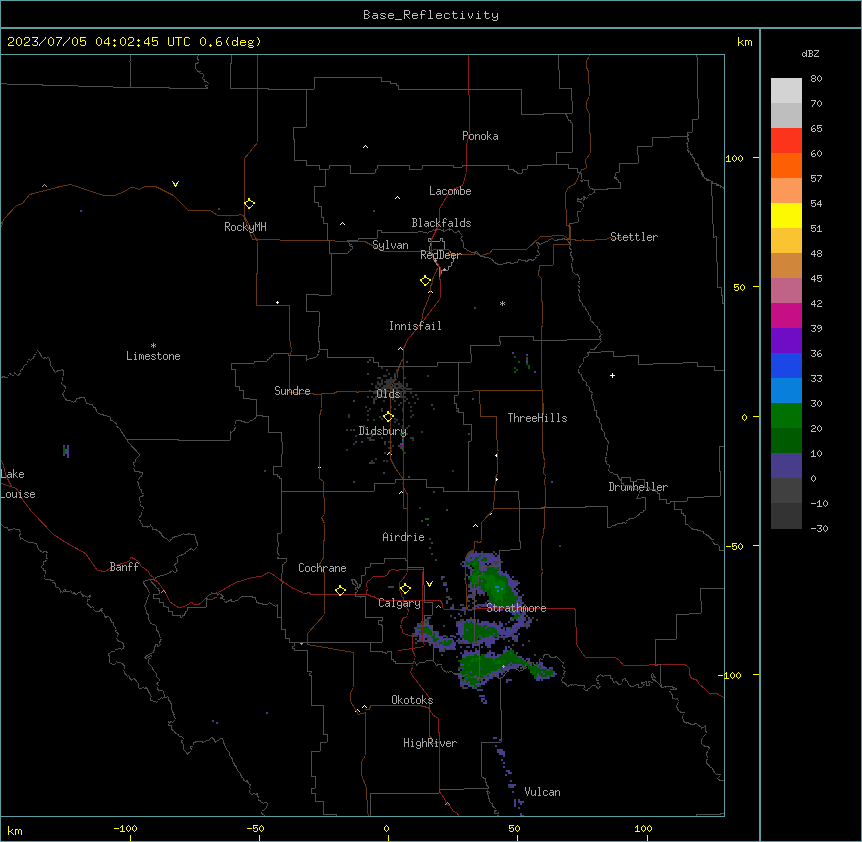Image resolution: width=862 pixels, height=842 pixels.
Task: Click the -100 tick on the bottom axis
Action: [x=125, y=828]
